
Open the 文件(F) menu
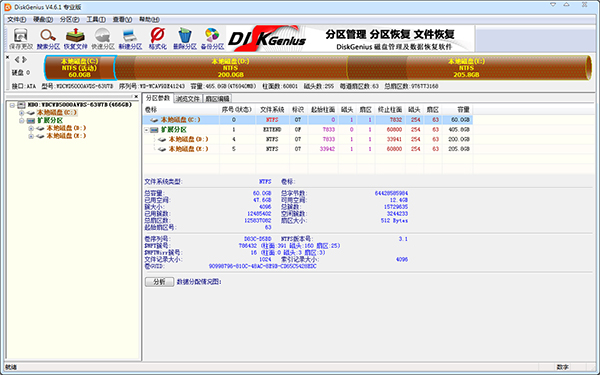click(16, 20)
